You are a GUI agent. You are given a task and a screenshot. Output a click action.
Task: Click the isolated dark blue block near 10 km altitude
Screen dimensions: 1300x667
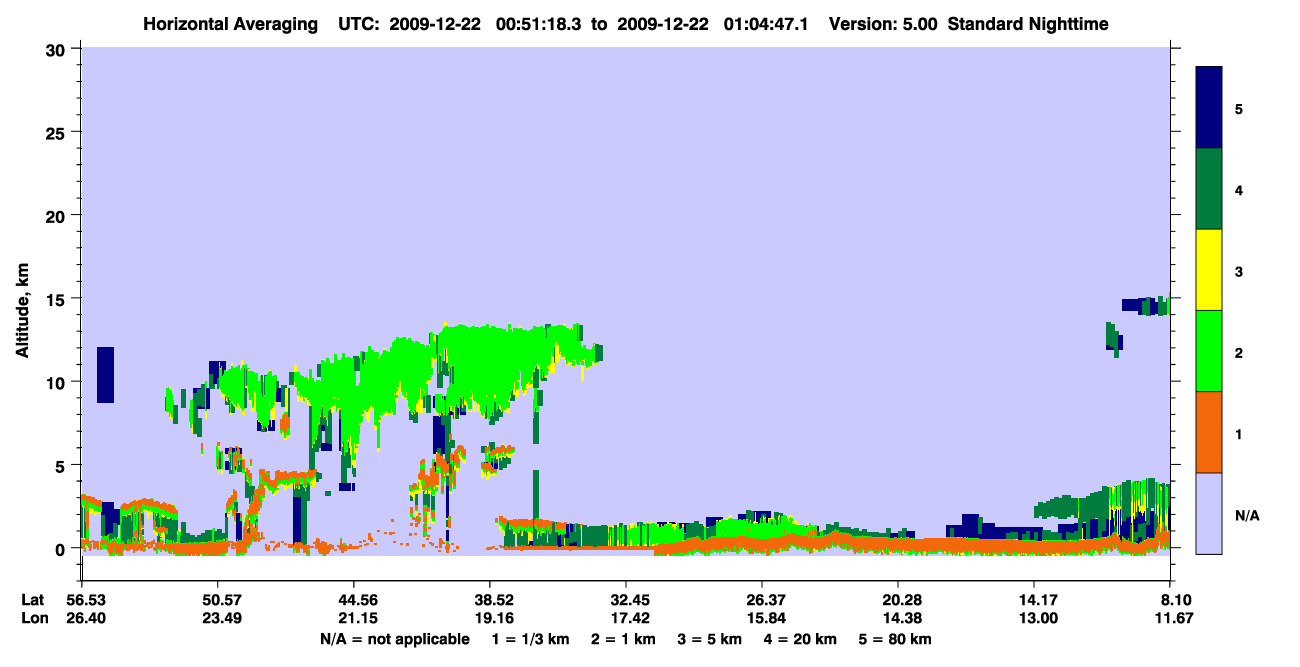coord(105,375)
